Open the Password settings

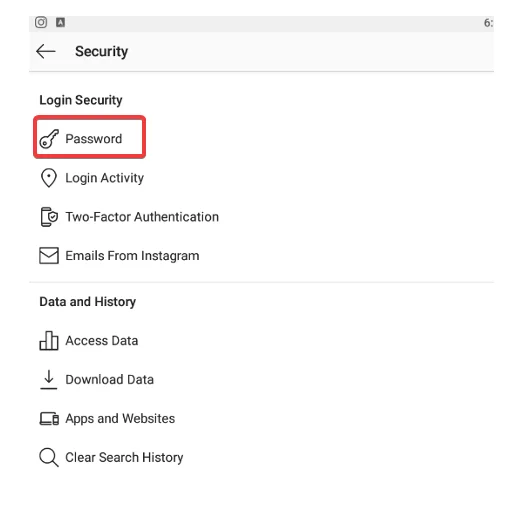pyautogui.click(x=89, y=139)
